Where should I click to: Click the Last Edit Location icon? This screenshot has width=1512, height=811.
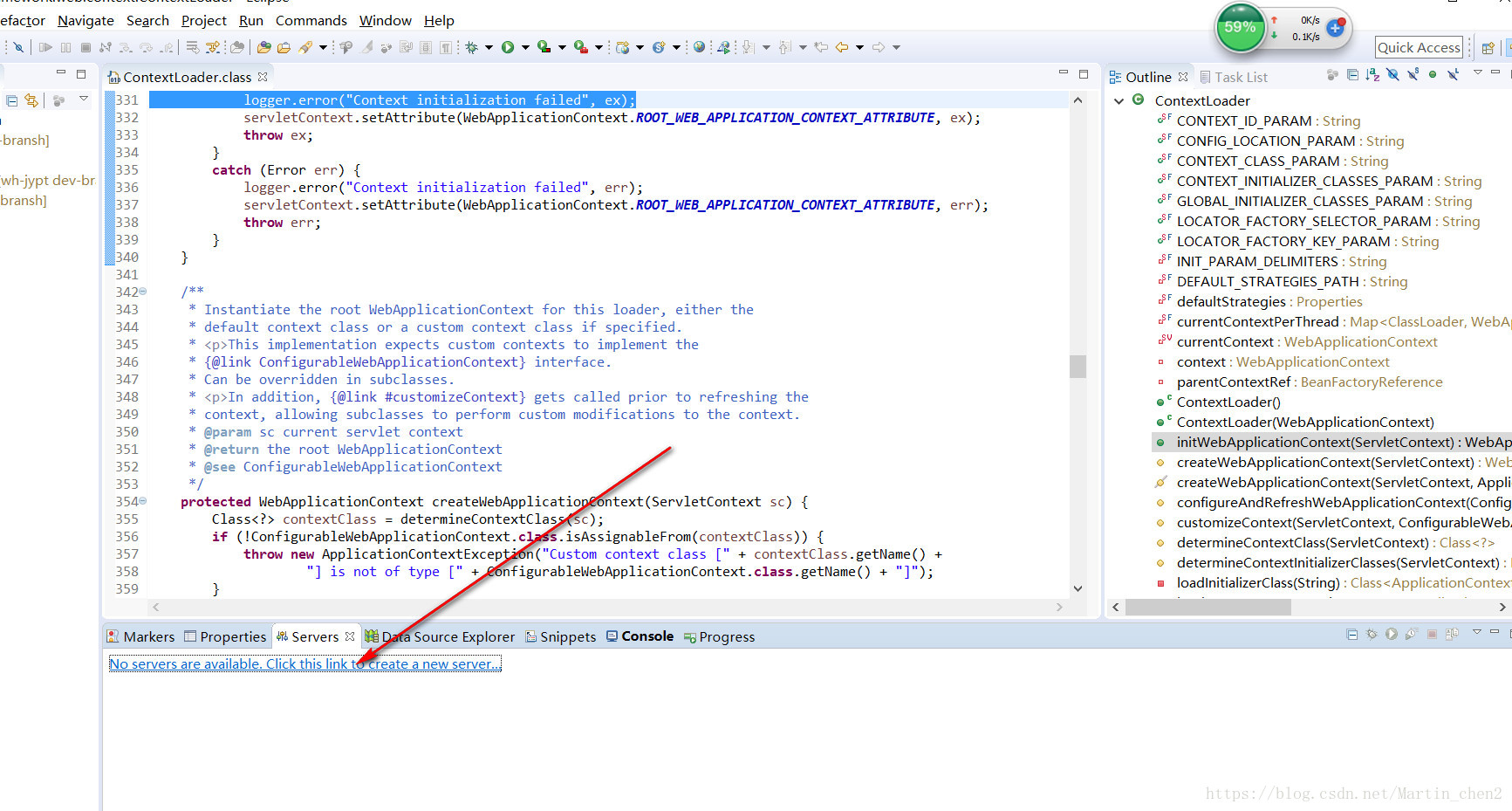tap(822, 47)
